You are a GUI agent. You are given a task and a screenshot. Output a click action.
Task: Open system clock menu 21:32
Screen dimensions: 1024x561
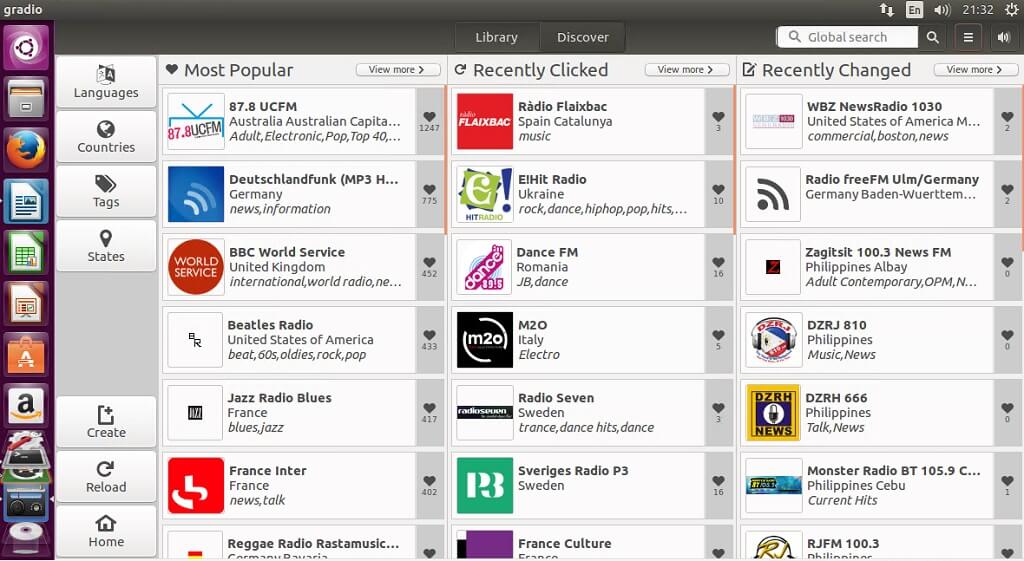point(978,9)
